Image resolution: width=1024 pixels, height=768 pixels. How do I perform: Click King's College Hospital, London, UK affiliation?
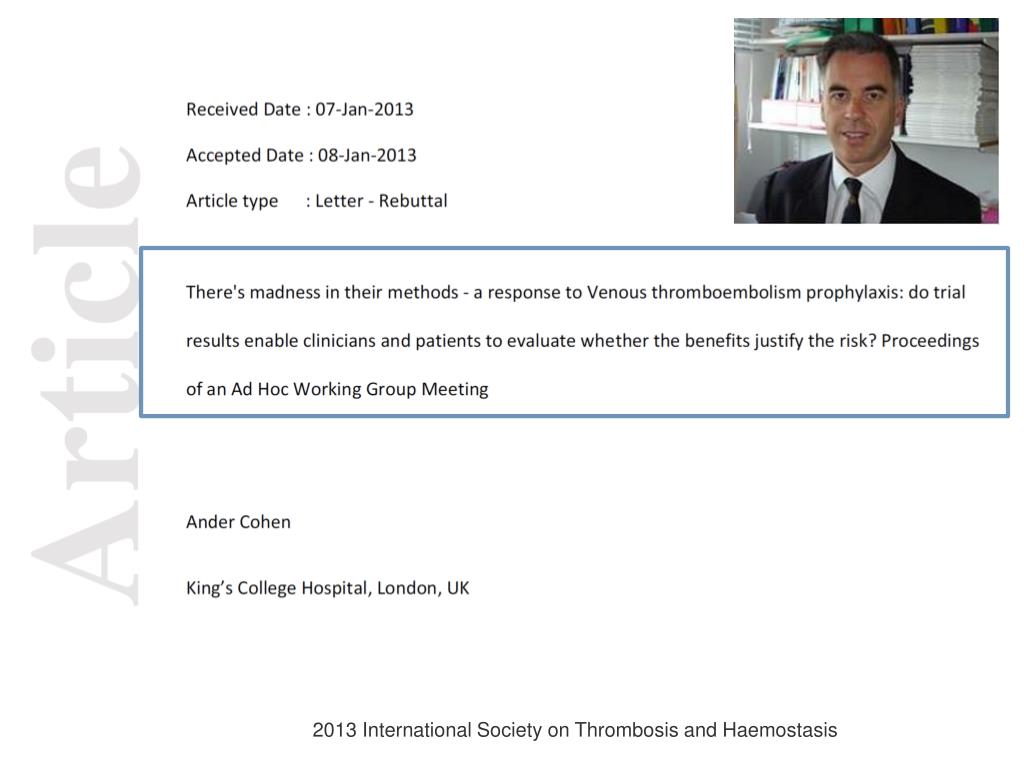click(328, 588)
